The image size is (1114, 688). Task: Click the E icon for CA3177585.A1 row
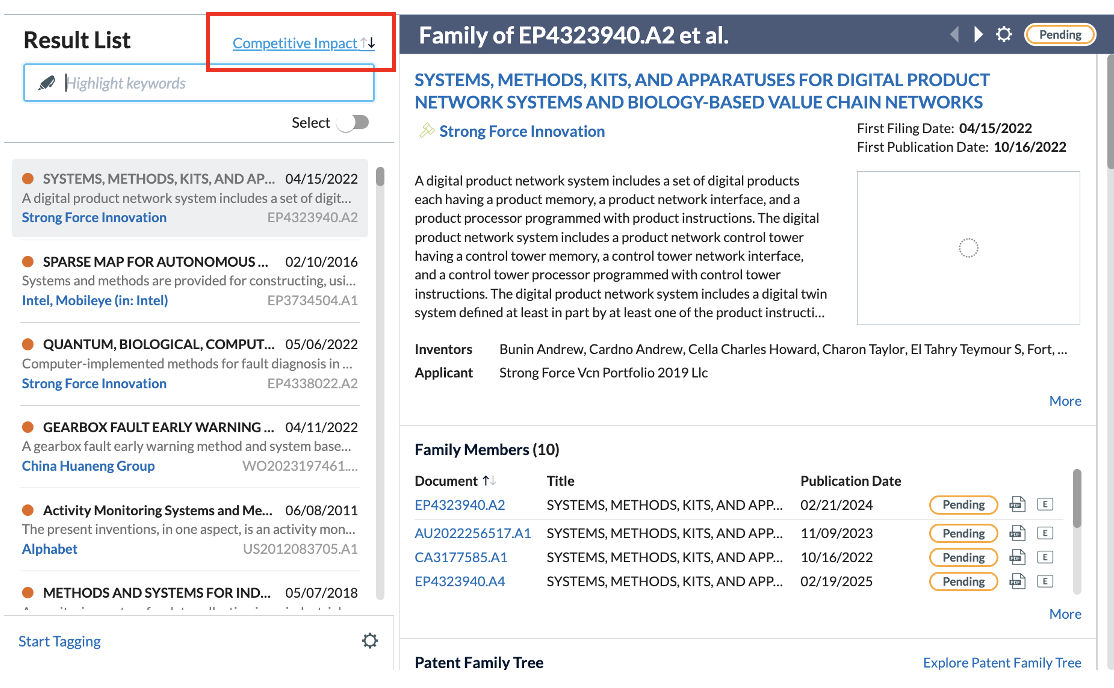[x=1044, y=557]
